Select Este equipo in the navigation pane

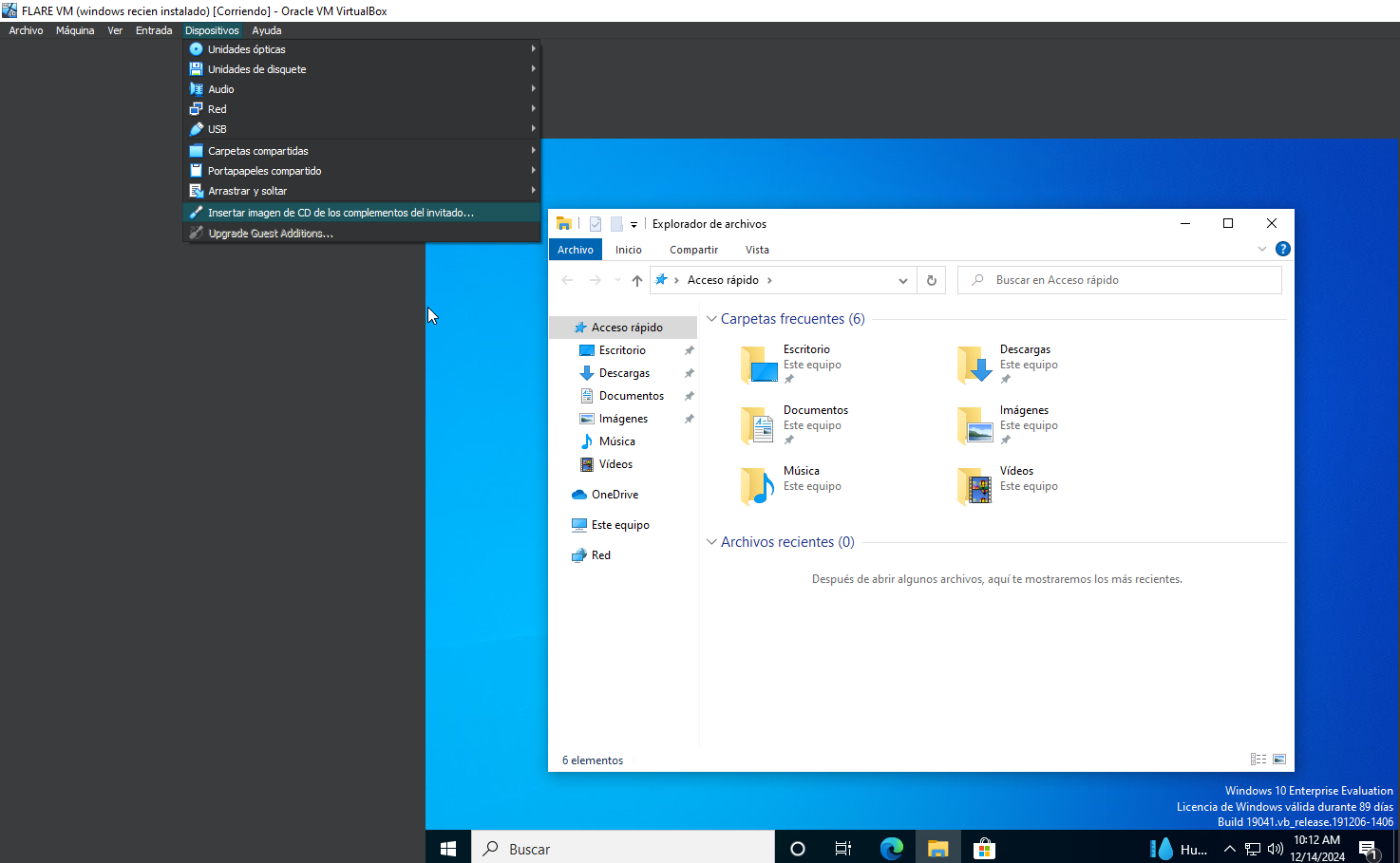coord(619,525)
